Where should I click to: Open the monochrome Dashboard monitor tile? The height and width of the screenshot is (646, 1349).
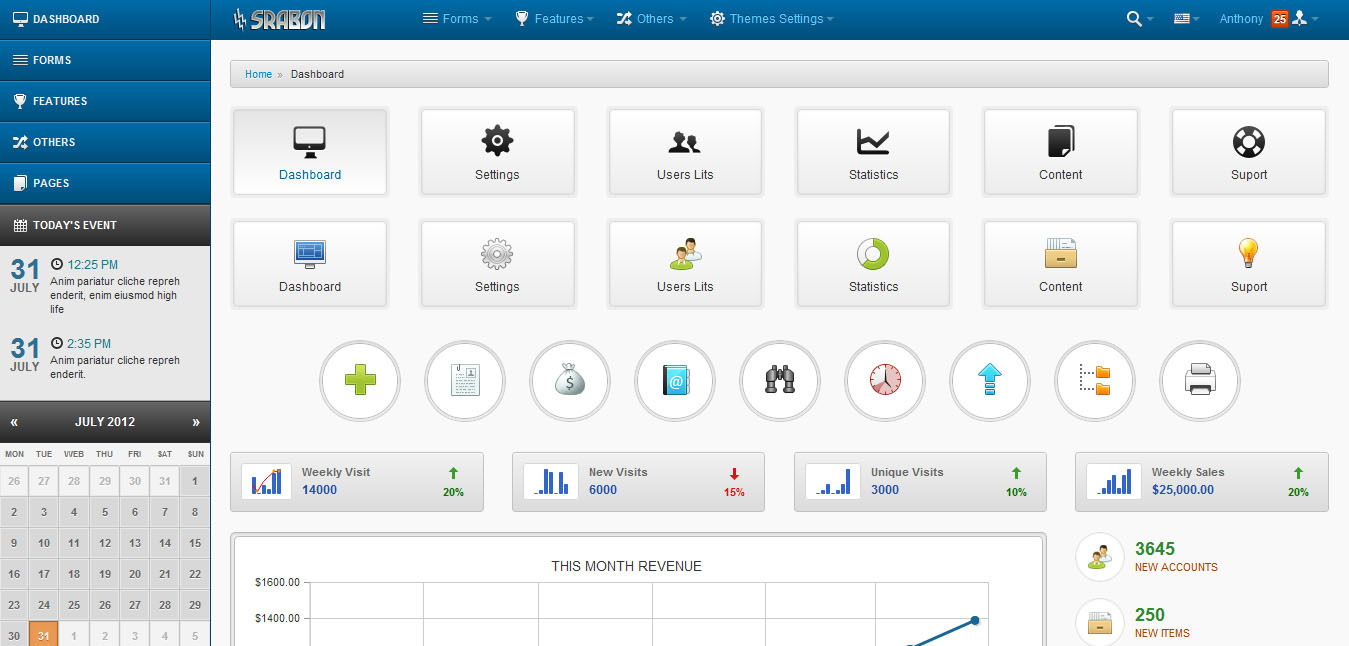pyautogui.click(x=310, y=151)
